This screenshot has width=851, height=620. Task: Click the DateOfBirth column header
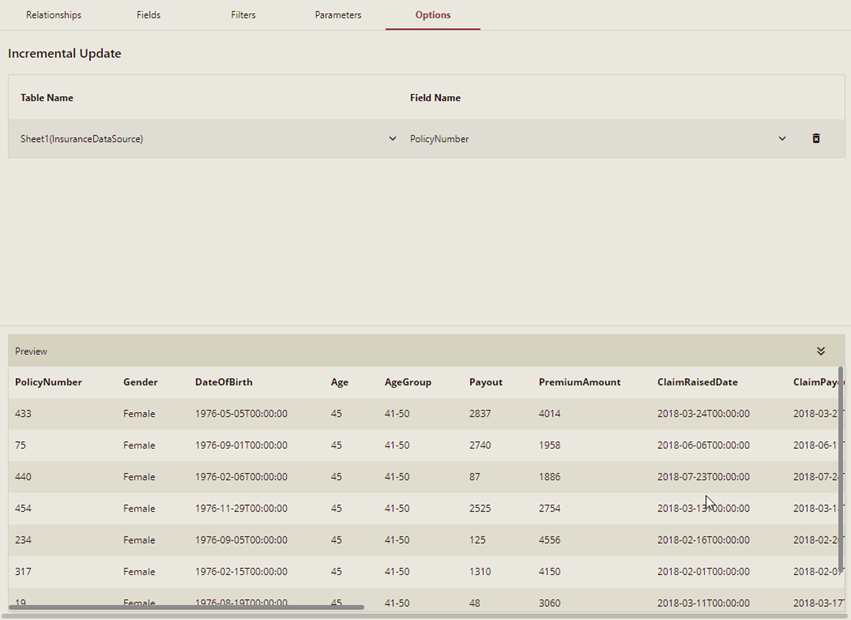click(x=224, y=382)
